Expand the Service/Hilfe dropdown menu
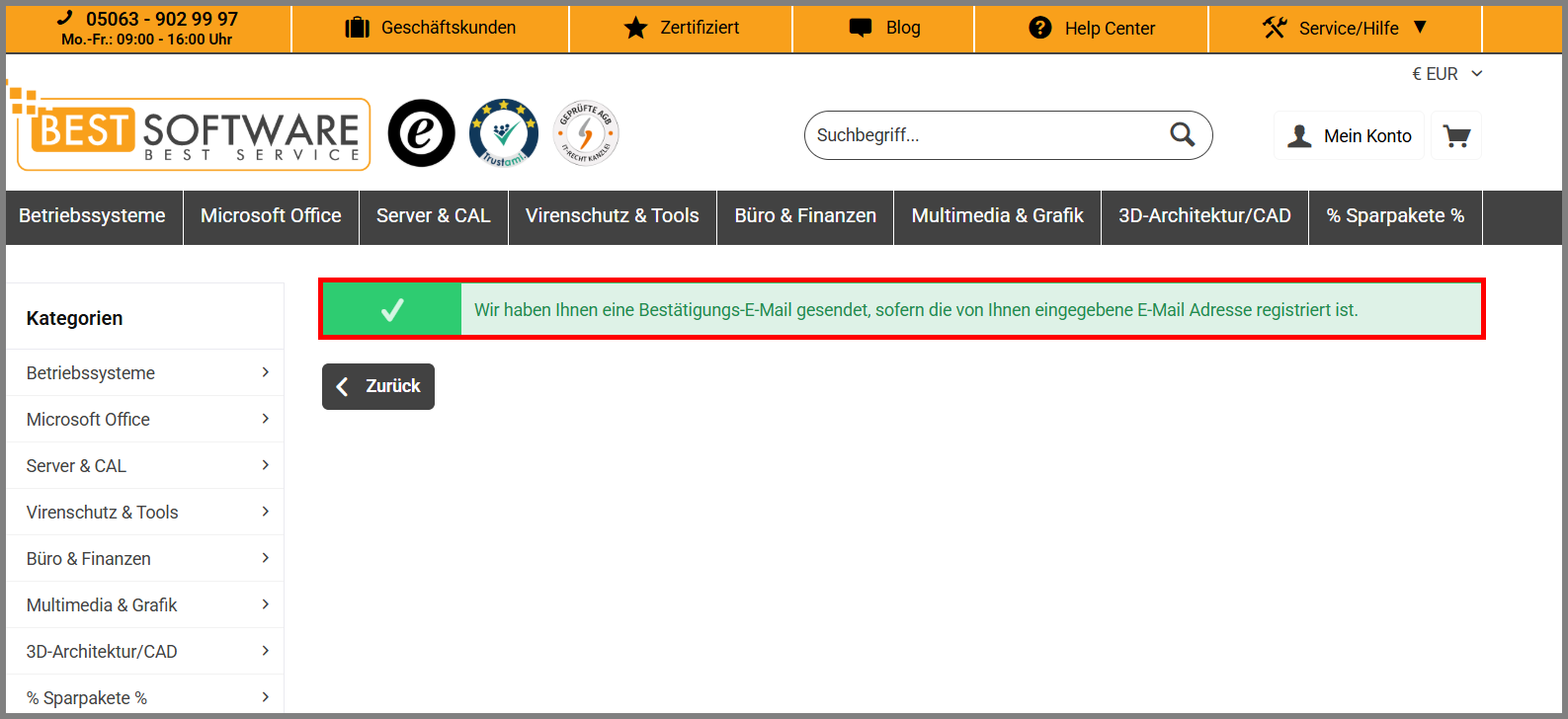 pyautogui.click(x=1345, y=29)
